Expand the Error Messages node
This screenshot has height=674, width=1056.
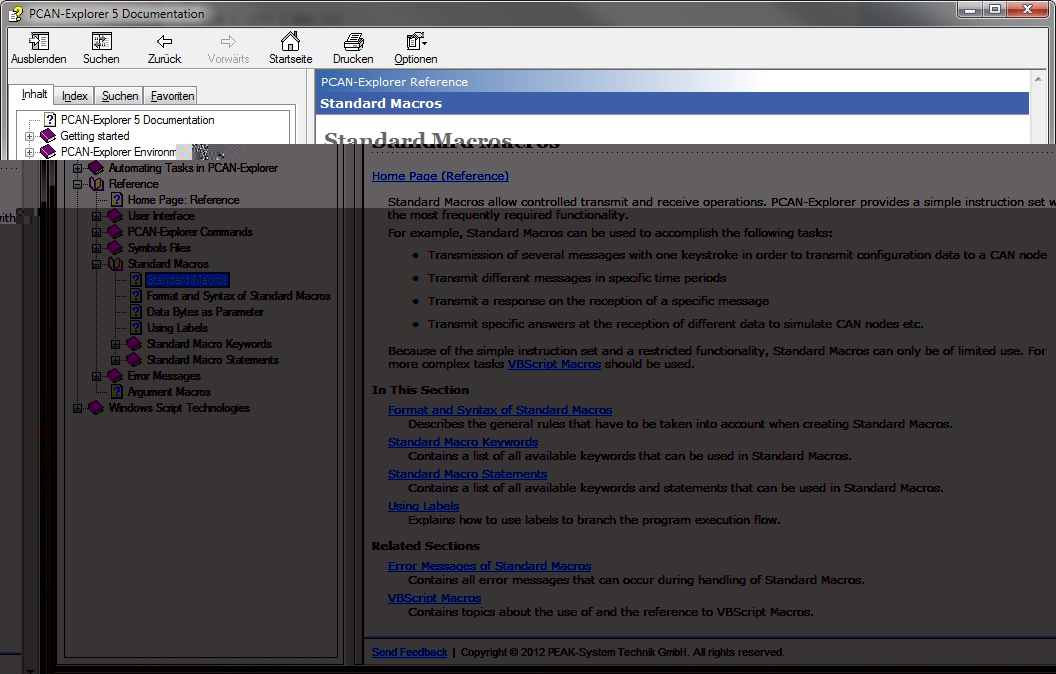click(x=96, y=376)
